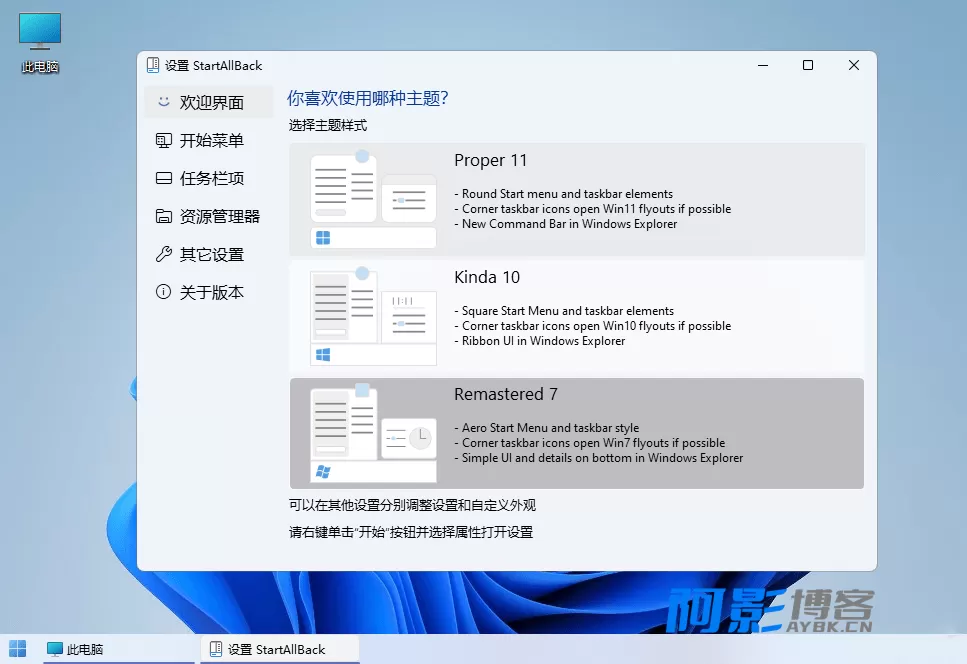The height and width of the screenshot is (664, 967).
Task: Open the Windows Start button on taskbar
Action: point(17,649)
